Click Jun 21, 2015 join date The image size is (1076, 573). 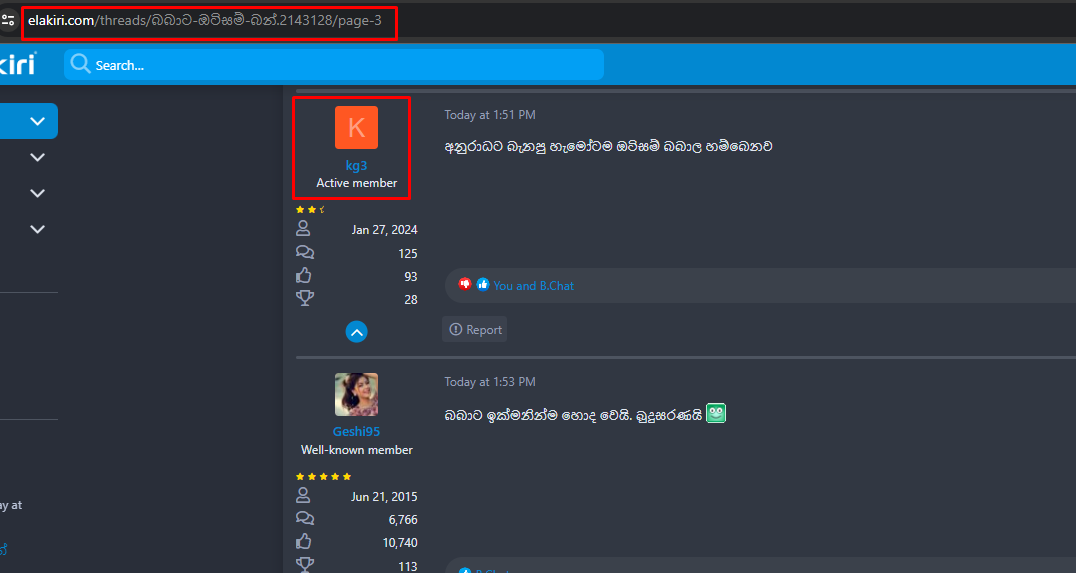pos(384,497)
